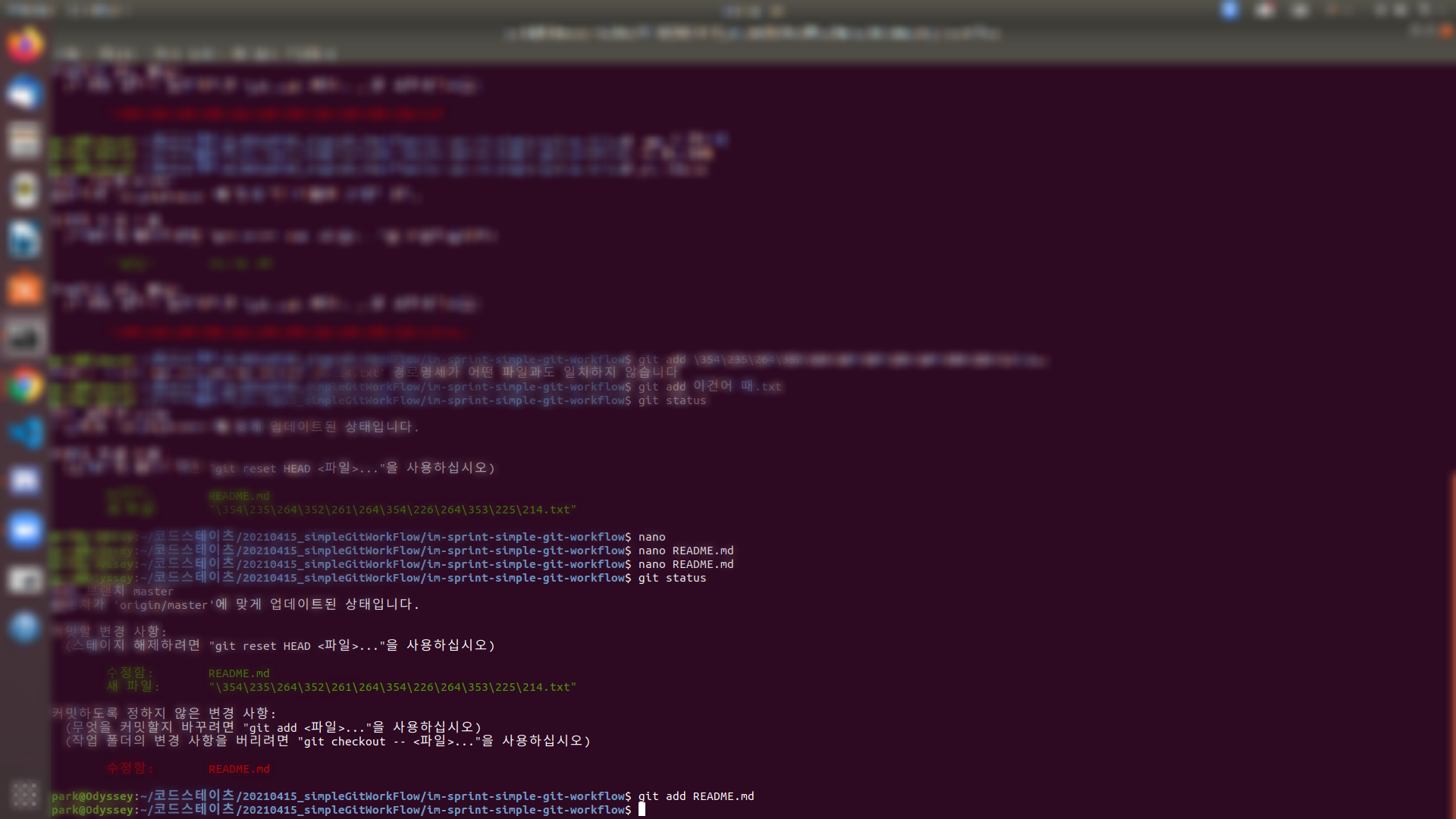
Task: Click at the terminal prompt cursor
Action: tap(642, 810)
